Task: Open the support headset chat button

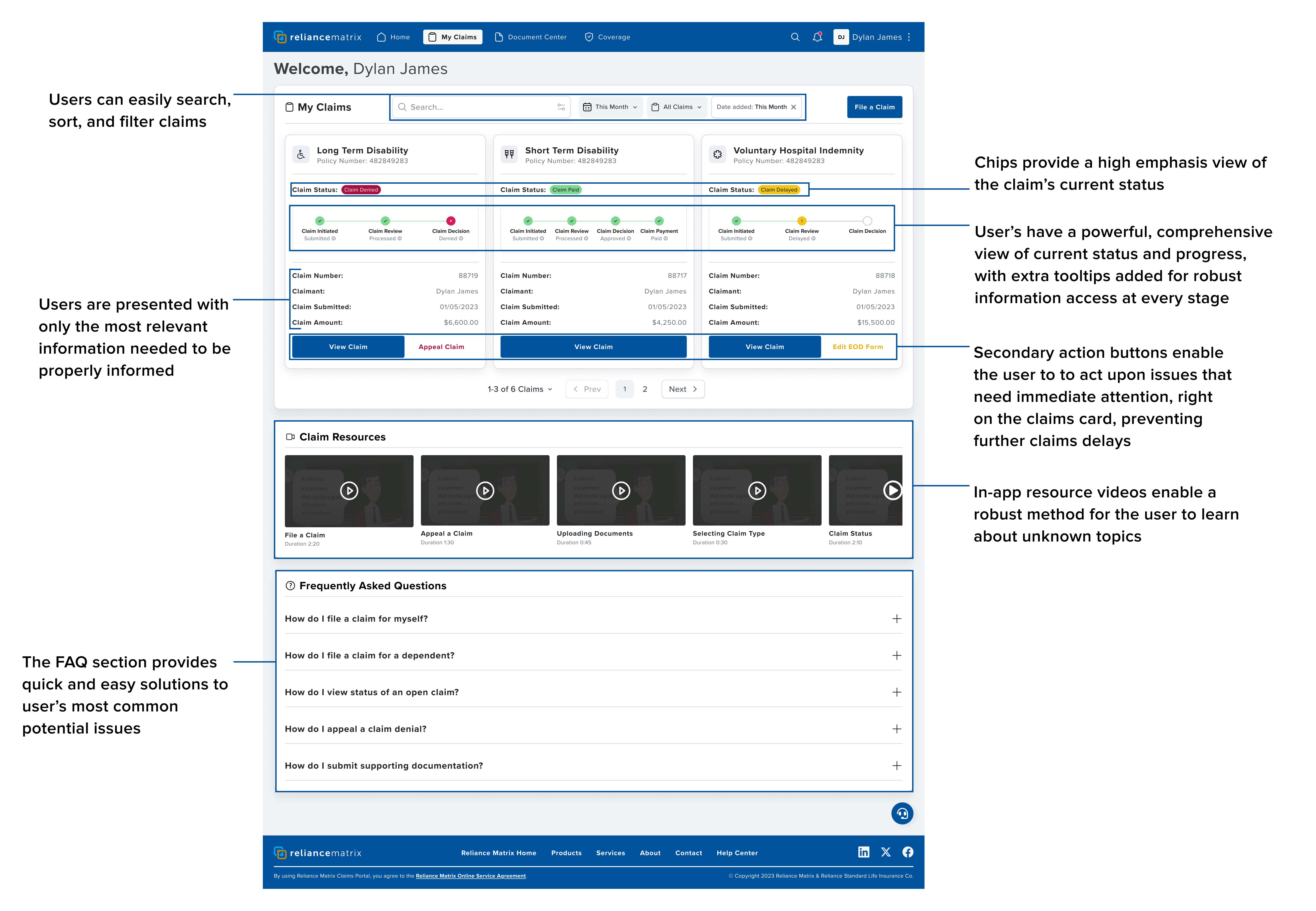Action: click(x=902, y=813)
